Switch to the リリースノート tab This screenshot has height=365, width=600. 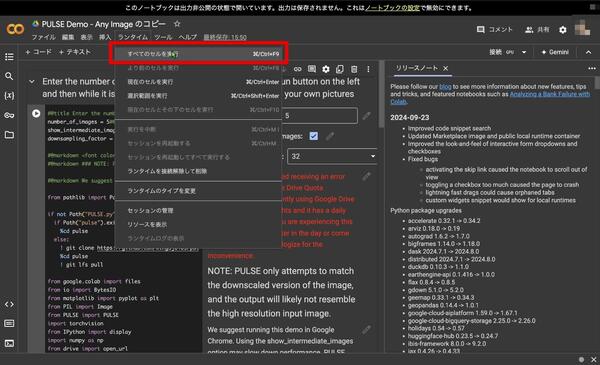417,68
